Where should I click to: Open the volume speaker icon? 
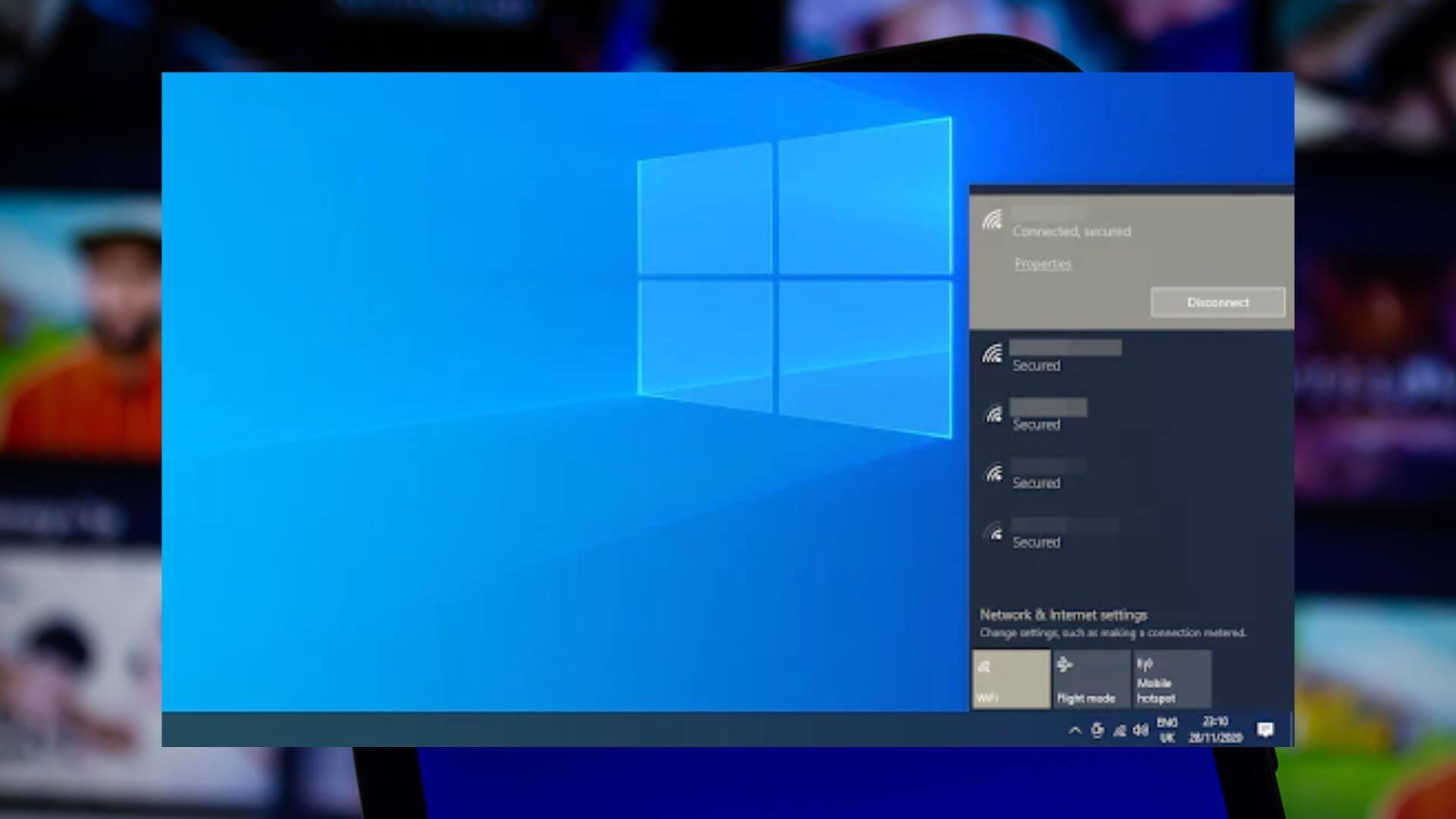tap(1141, 730)
